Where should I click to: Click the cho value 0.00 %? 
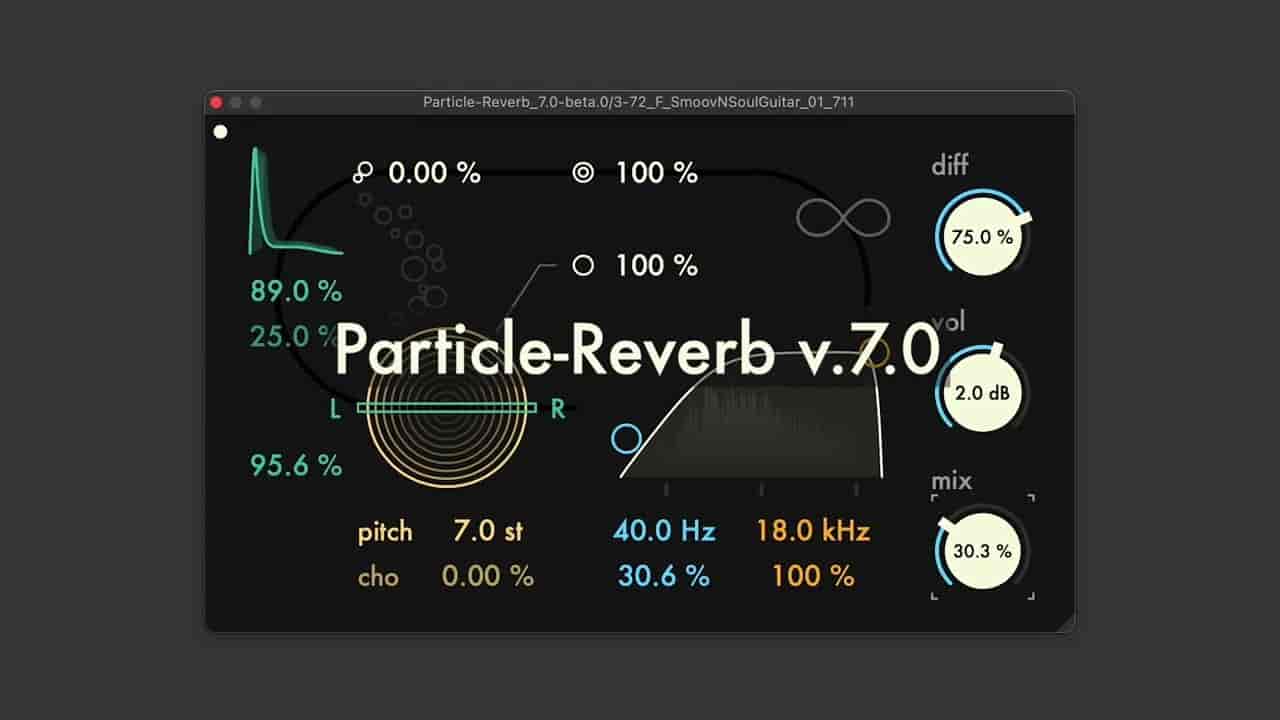488,577
